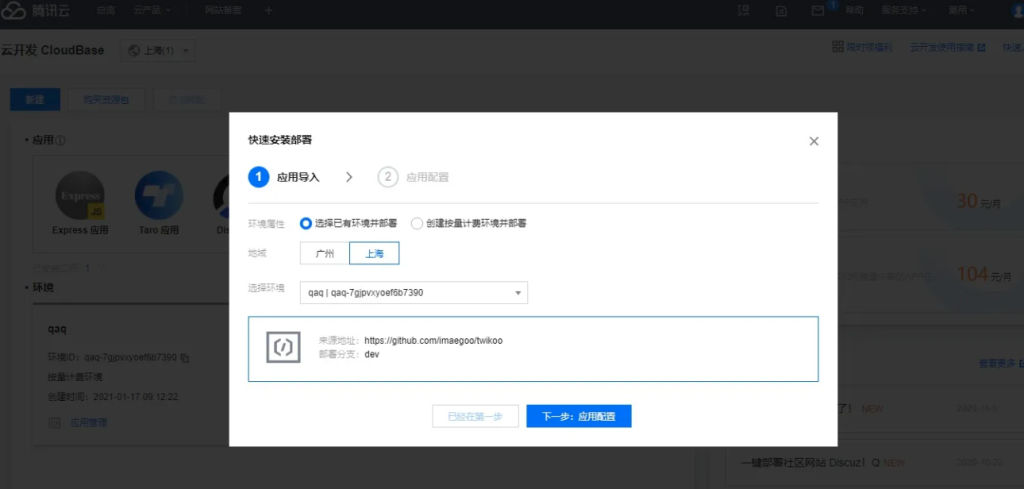Click the code repository icon beside GitHub URL
The width and height of the screenshot is (1024, 489).
coord(283,347)
